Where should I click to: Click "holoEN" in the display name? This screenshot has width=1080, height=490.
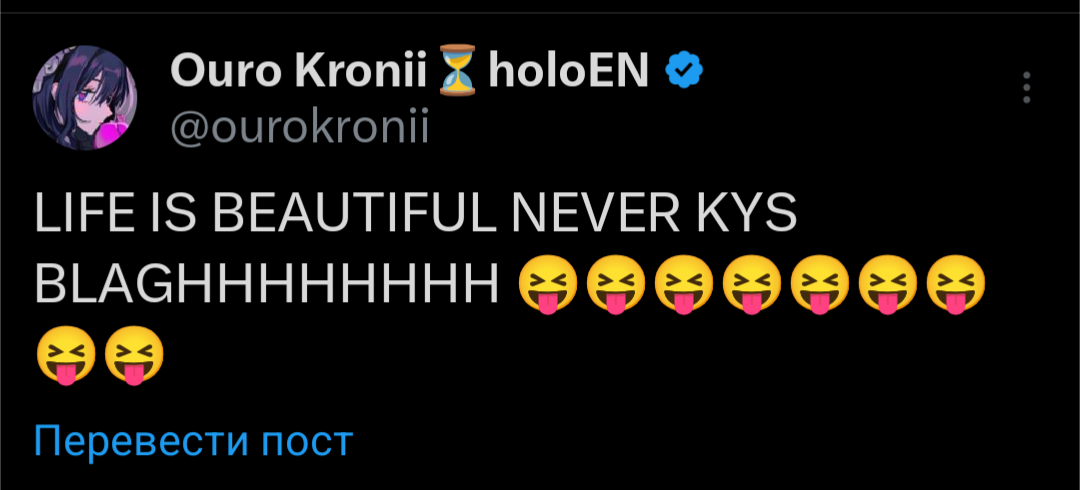[x=571, y=70]
